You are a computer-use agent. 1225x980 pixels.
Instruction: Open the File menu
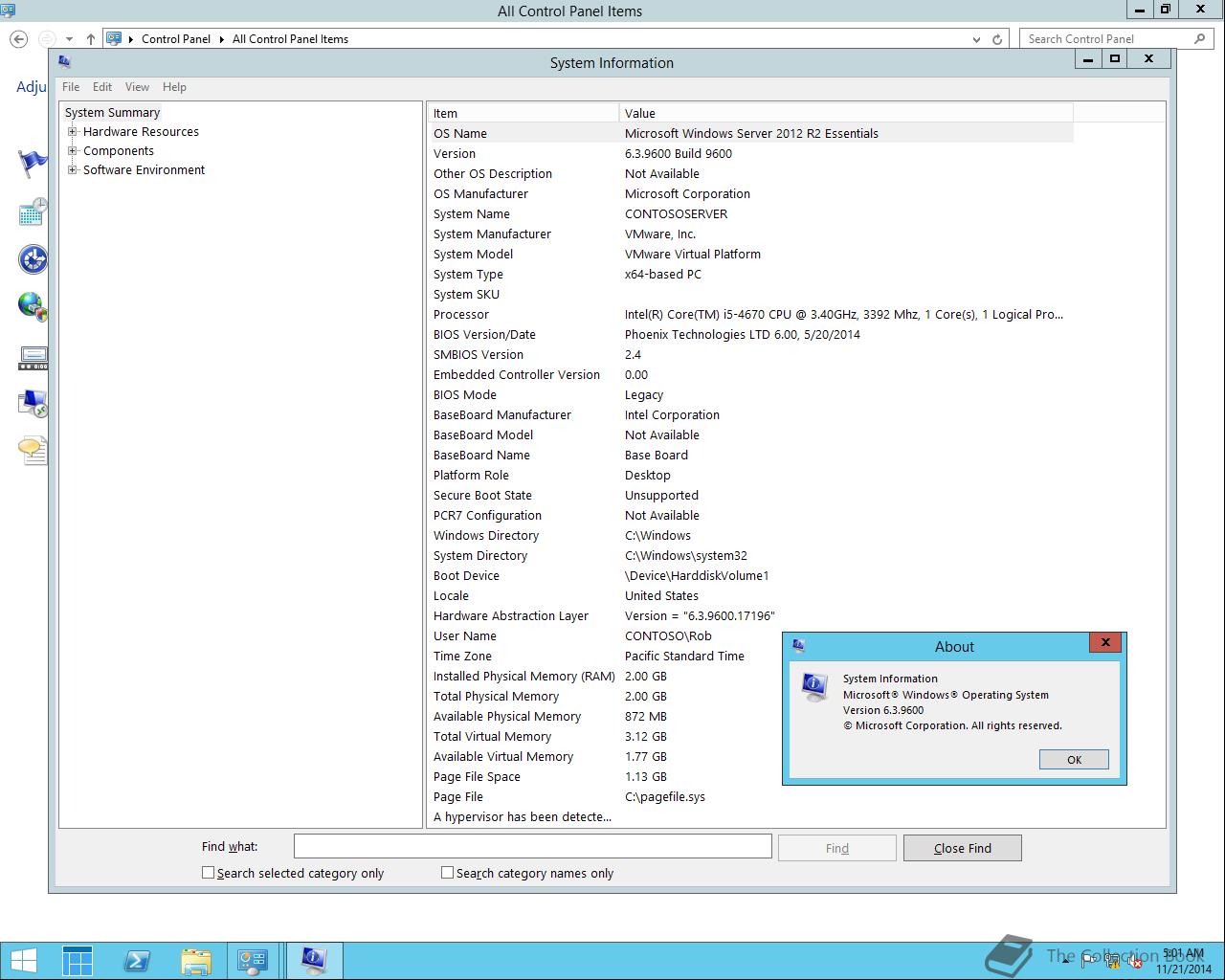[x=71, y=87]
